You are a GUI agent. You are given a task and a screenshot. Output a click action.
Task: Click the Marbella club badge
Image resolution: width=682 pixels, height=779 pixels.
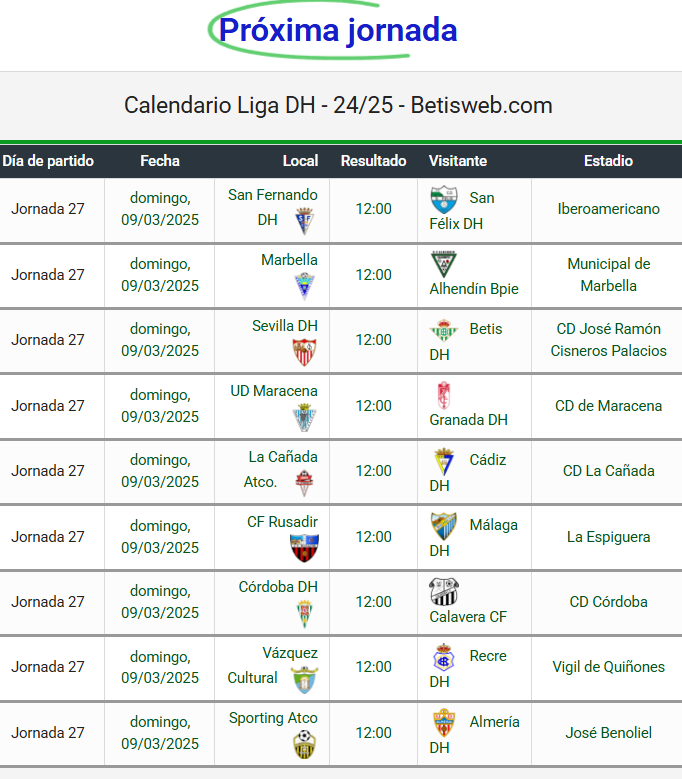click(x=304, y=286)
